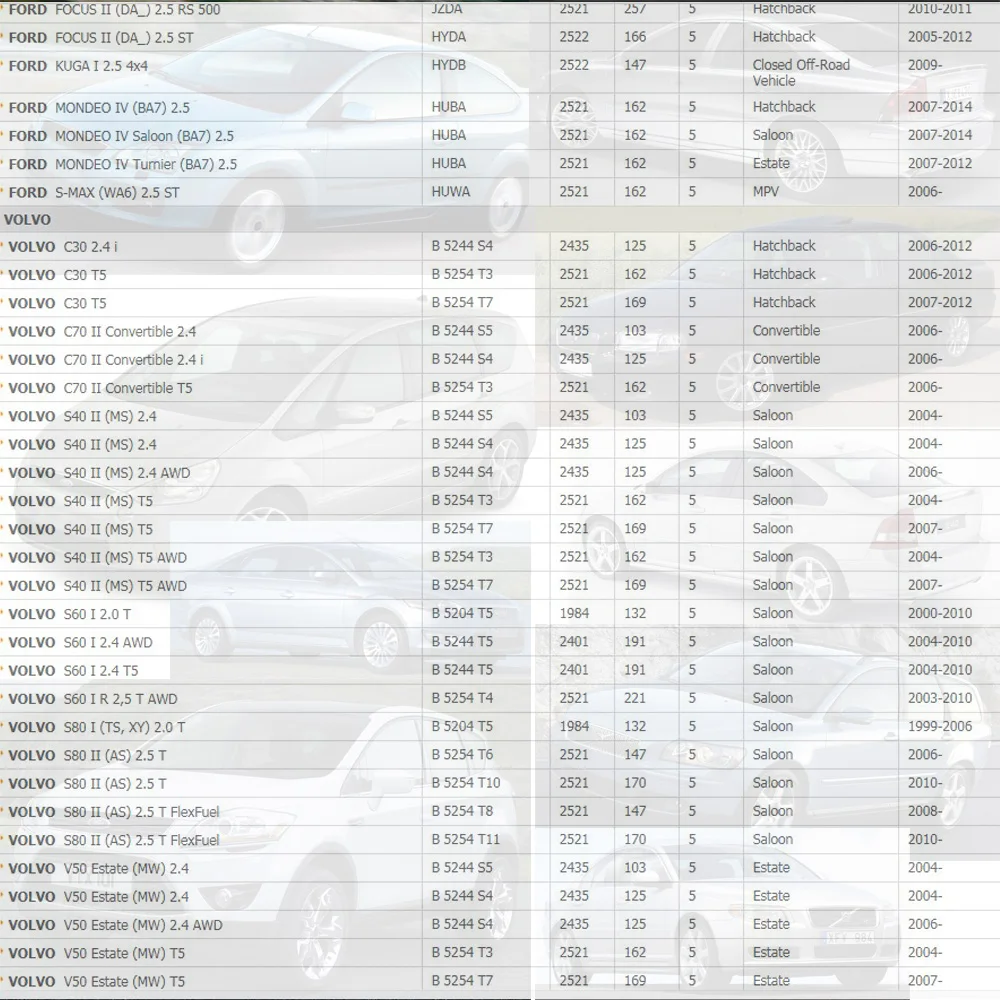Click '2401' in S60 I 2.4 AWD row
The height and width of the screenshot is (1000, 1000).
[574, 642]
